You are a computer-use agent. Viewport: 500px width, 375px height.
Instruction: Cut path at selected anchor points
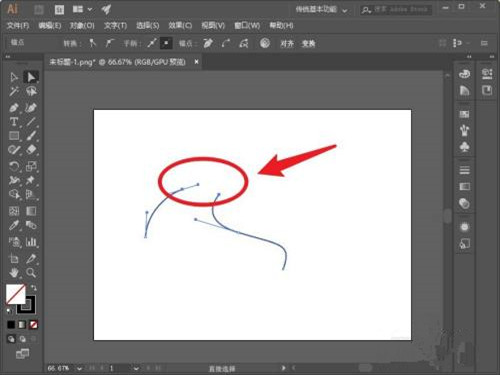(x=244, y=43)
